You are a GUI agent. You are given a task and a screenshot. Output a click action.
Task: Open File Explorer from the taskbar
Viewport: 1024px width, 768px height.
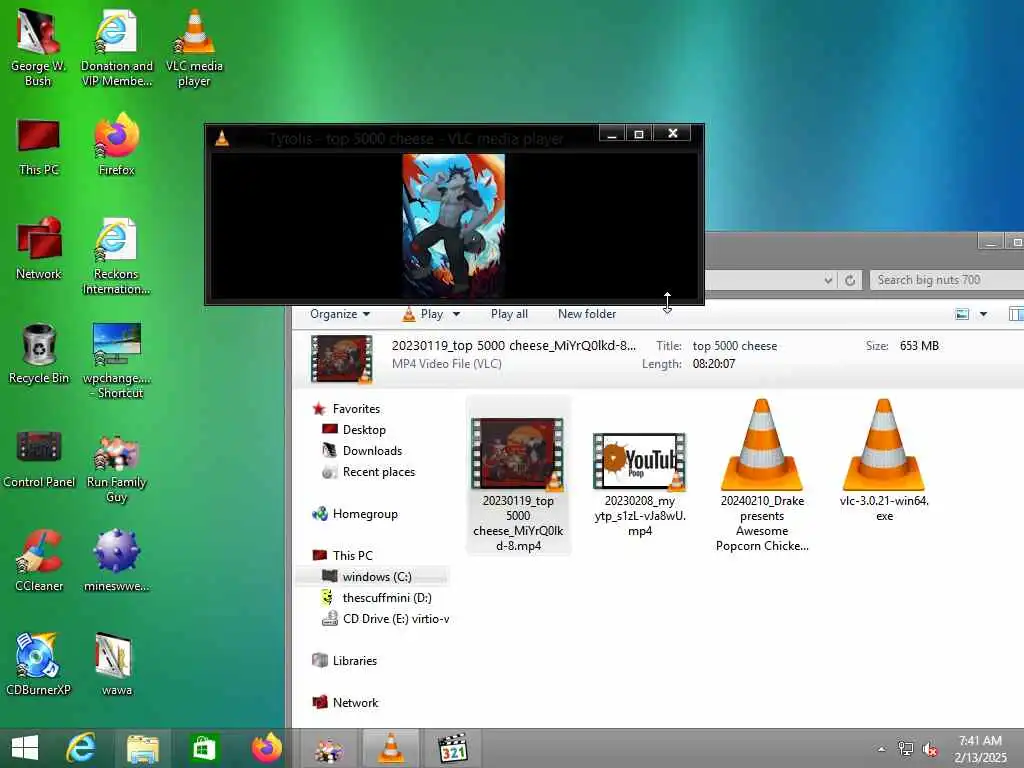[x=142, y=748]
